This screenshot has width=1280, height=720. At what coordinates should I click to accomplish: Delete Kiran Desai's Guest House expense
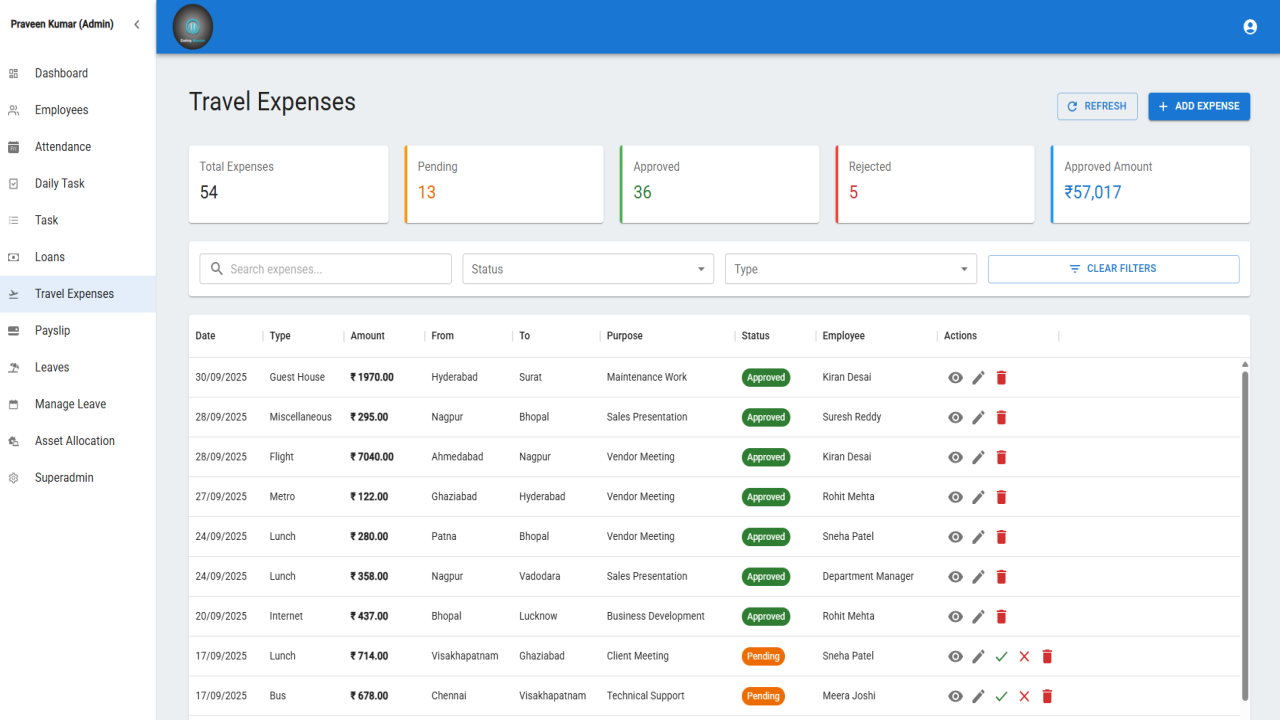click(x=1001, y=377)
